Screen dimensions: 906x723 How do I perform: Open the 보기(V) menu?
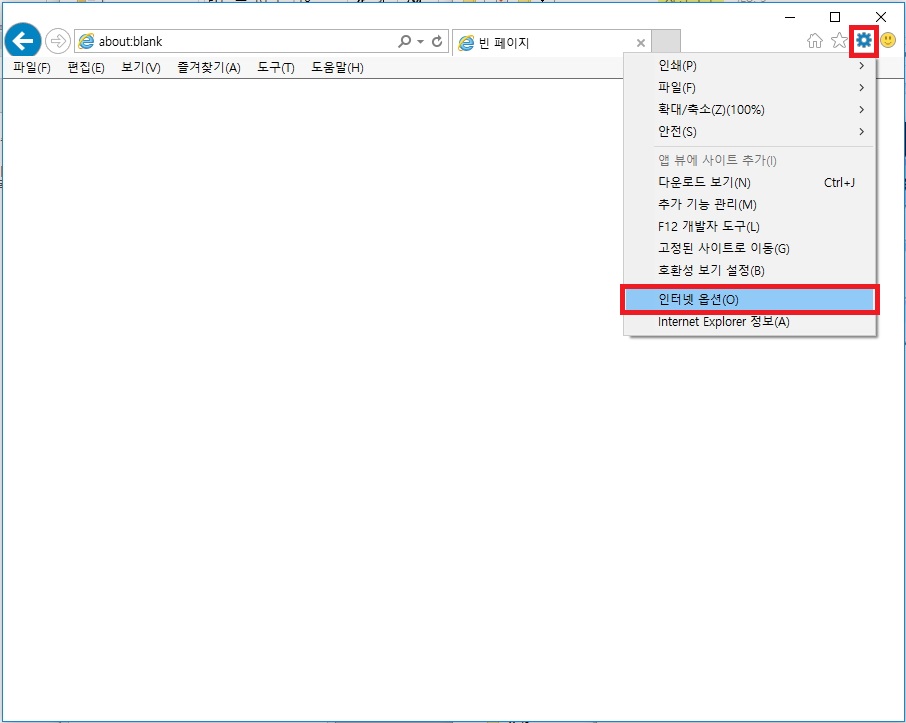click(140, 68)
